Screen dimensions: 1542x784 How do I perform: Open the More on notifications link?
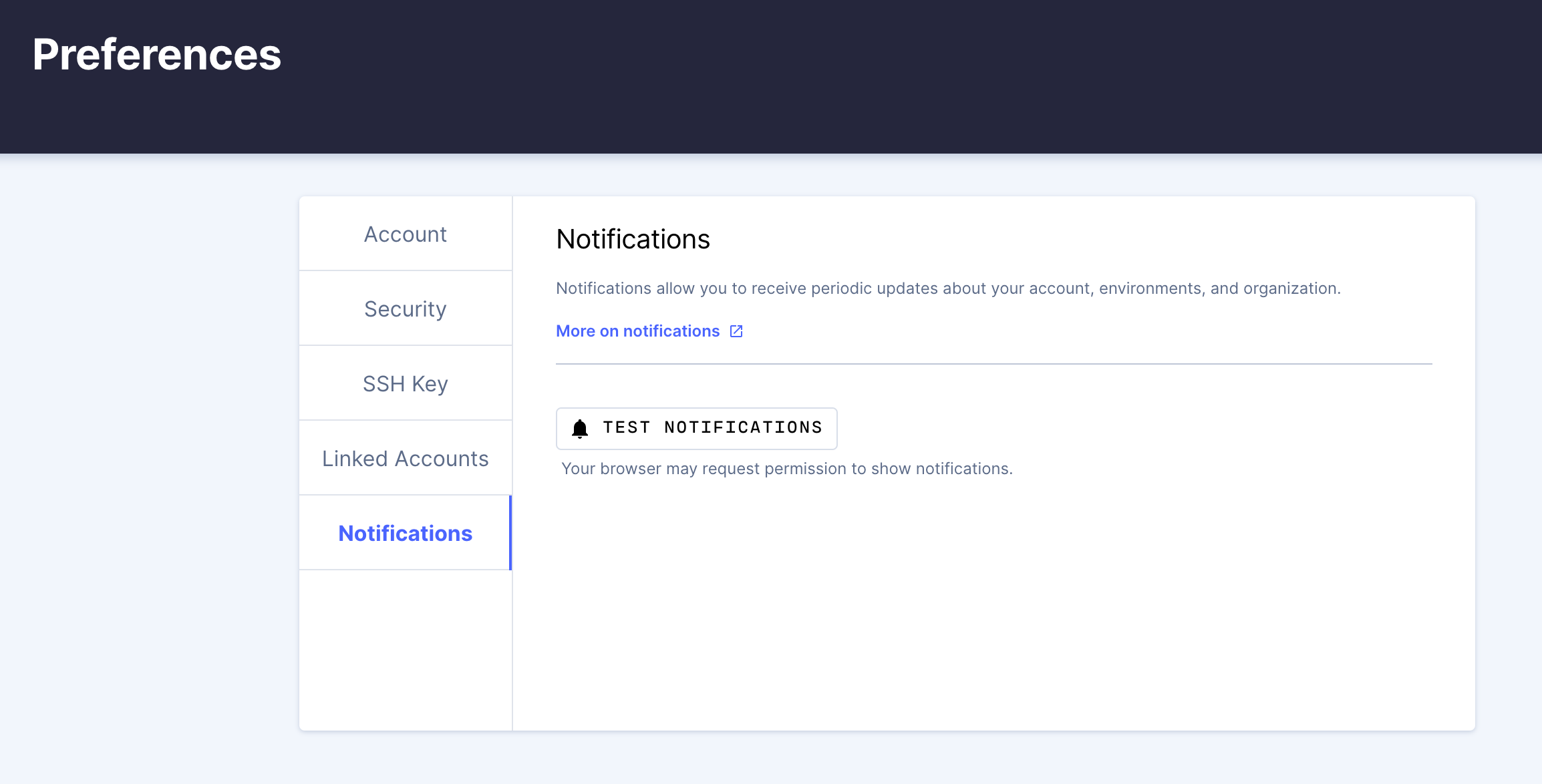[637, 331]
